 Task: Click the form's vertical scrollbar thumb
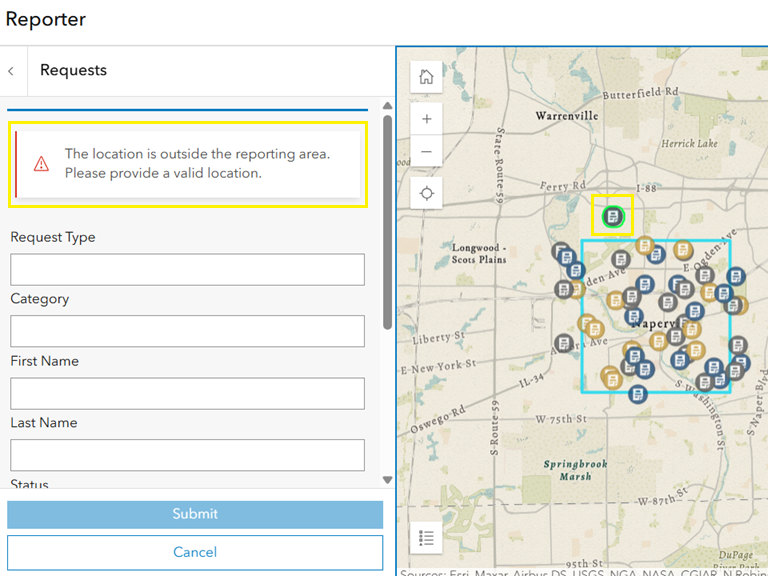387,222
